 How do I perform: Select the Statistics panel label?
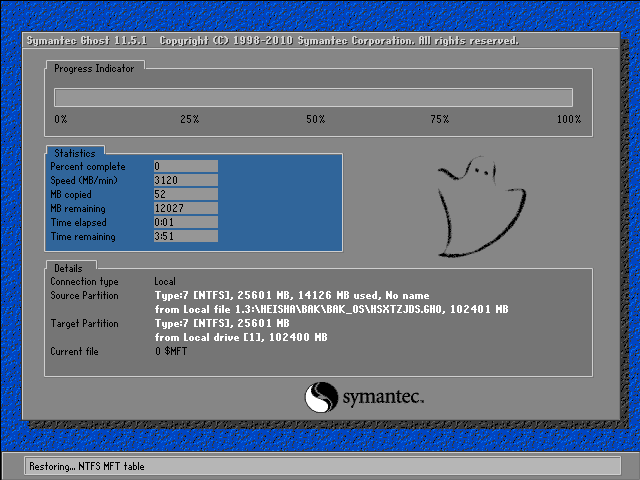75,153
